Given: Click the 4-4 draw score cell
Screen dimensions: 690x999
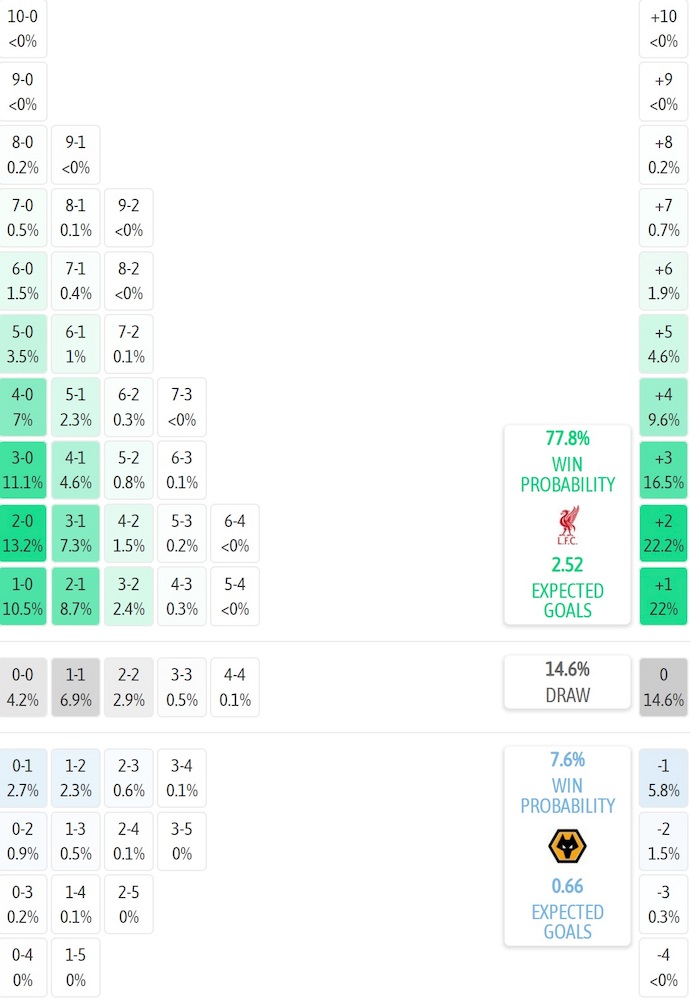Looking at the screenshot, I should click(x=235, y=687).
